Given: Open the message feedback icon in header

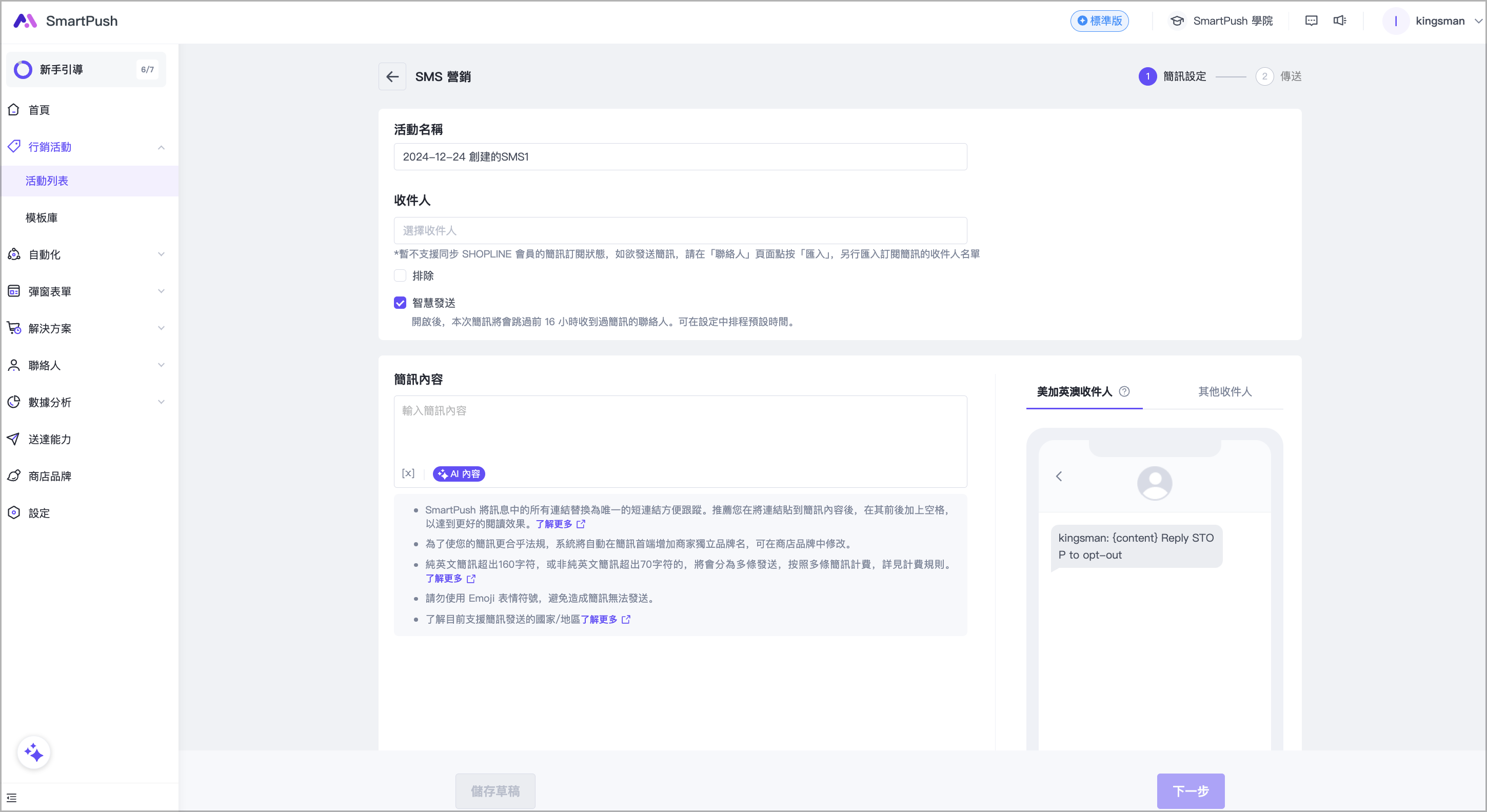Looking at the screenshot, I should [1311, 21].
